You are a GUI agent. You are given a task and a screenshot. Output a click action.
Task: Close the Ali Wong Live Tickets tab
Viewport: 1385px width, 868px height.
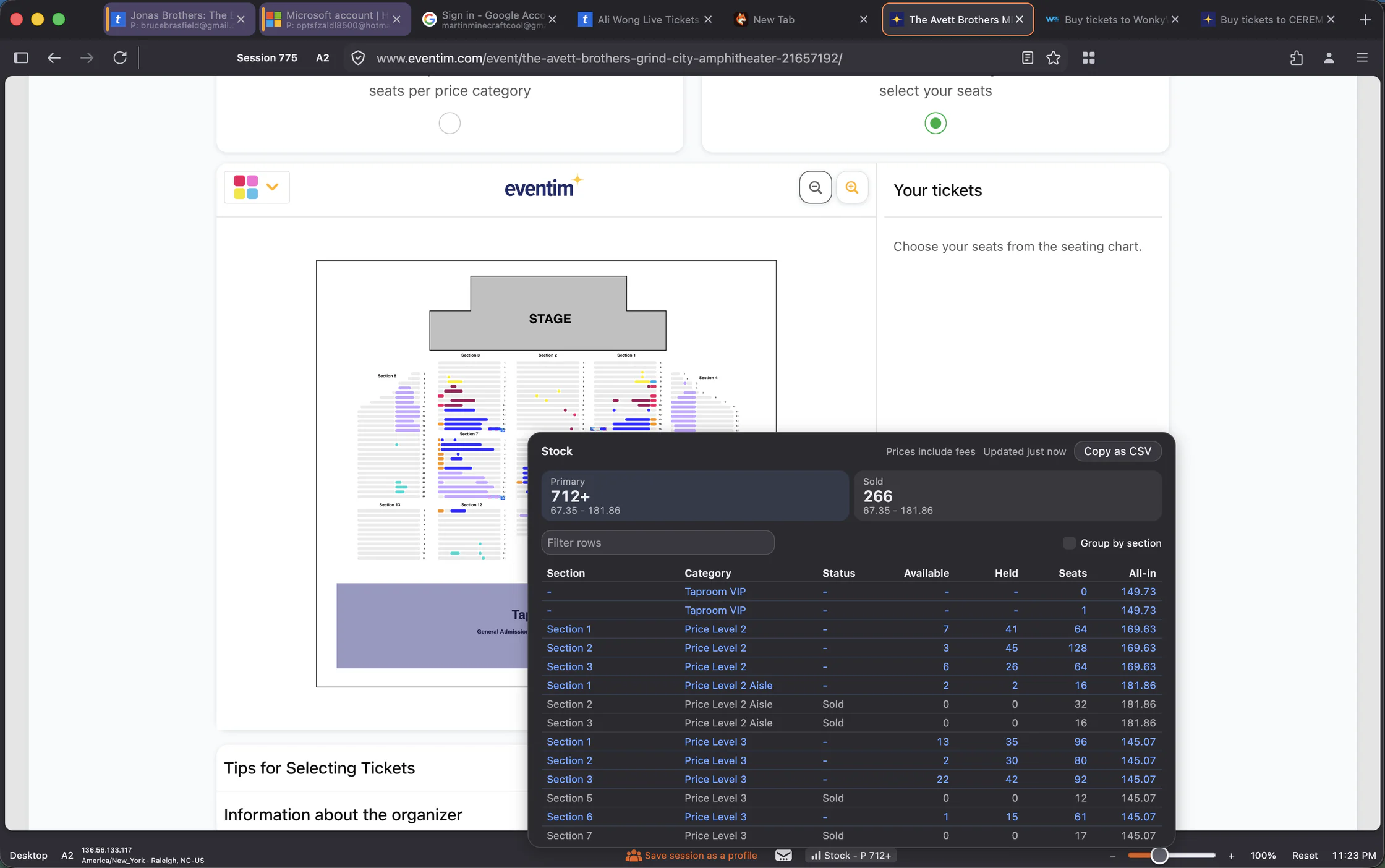tap(708, 20)
